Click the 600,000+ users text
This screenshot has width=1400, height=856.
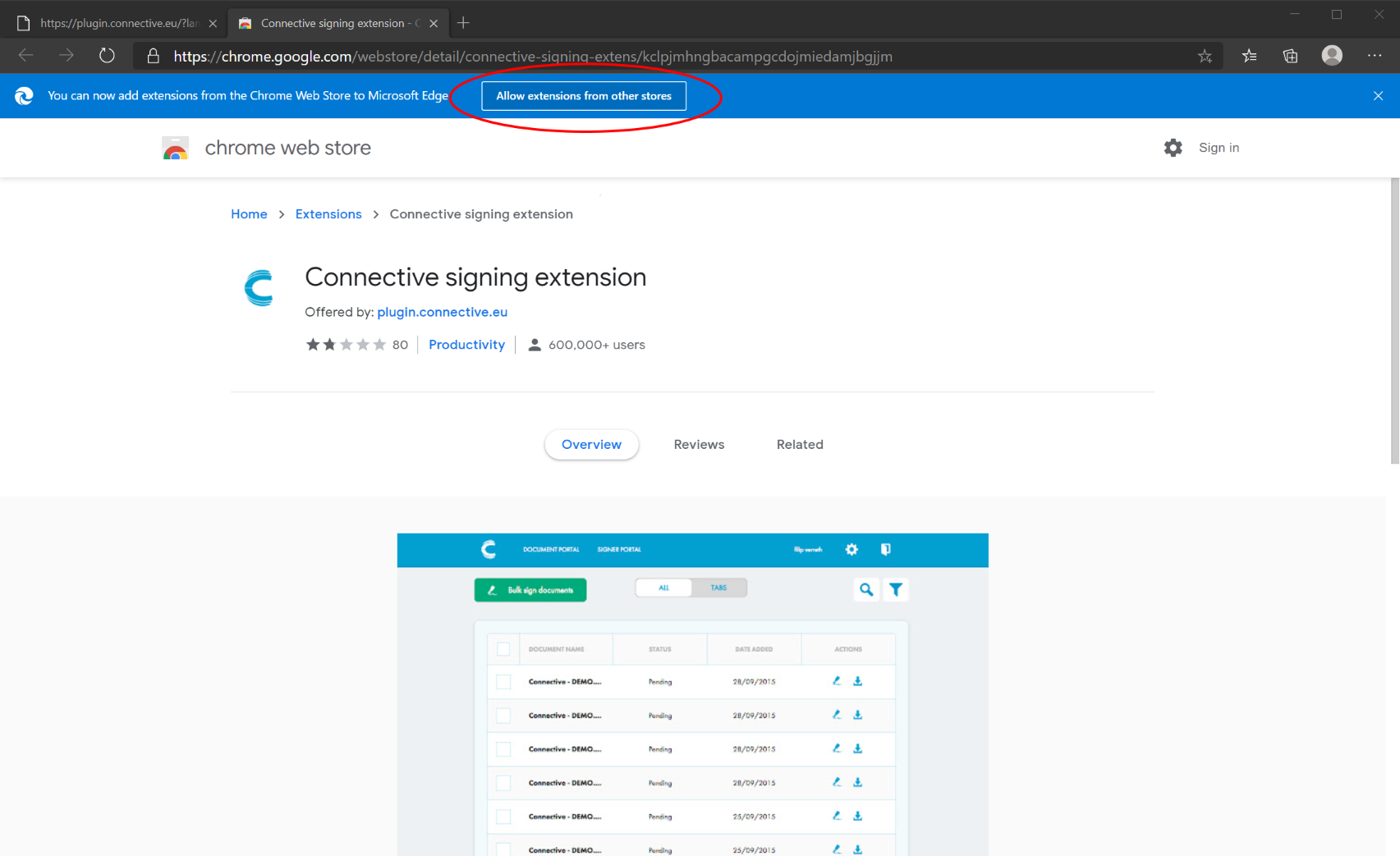[x=596, y=345]
